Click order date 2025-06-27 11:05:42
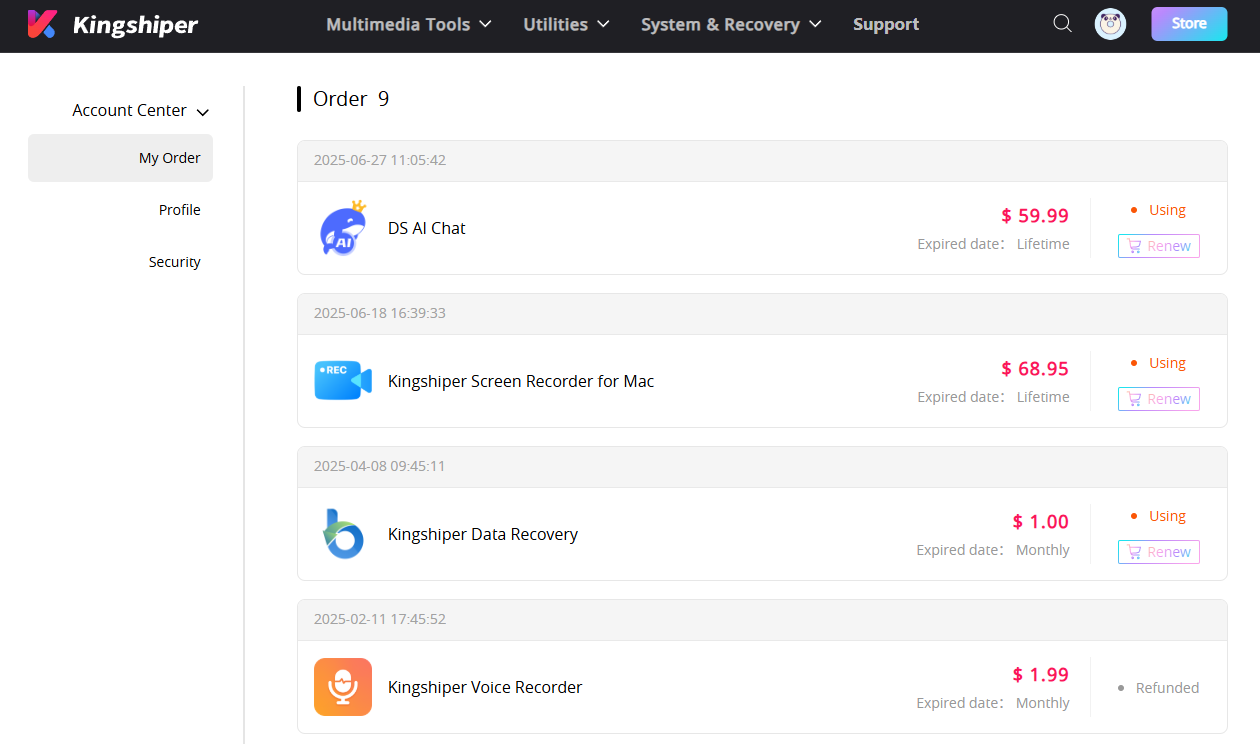 coord(380,160)
